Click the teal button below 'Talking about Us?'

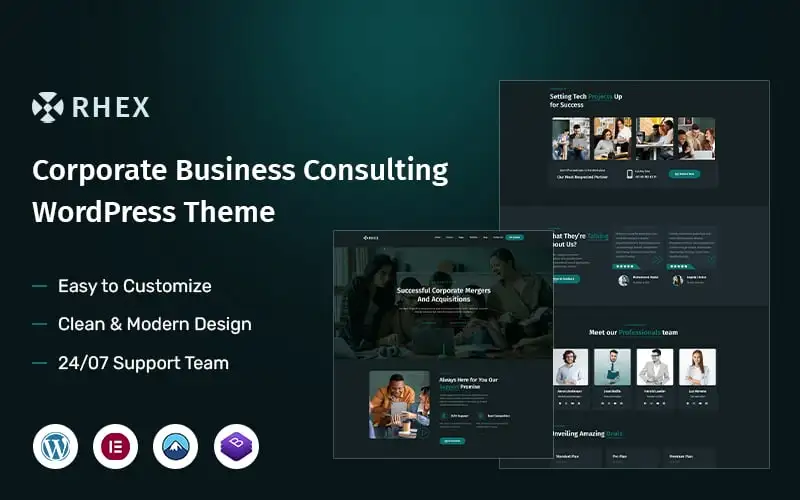pos(565,279)
